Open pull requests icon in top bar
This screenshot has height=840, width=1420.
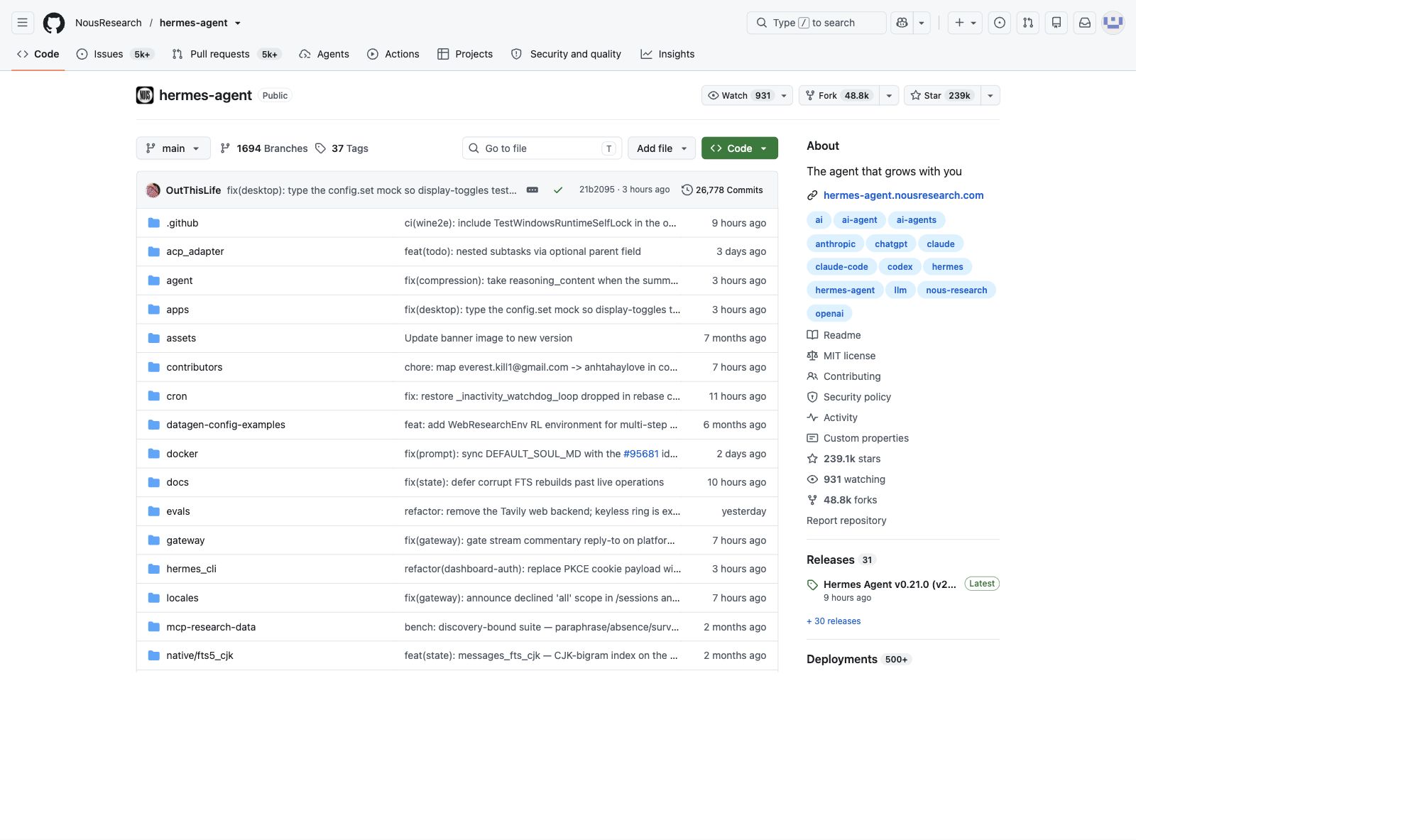click(1028, 23)
